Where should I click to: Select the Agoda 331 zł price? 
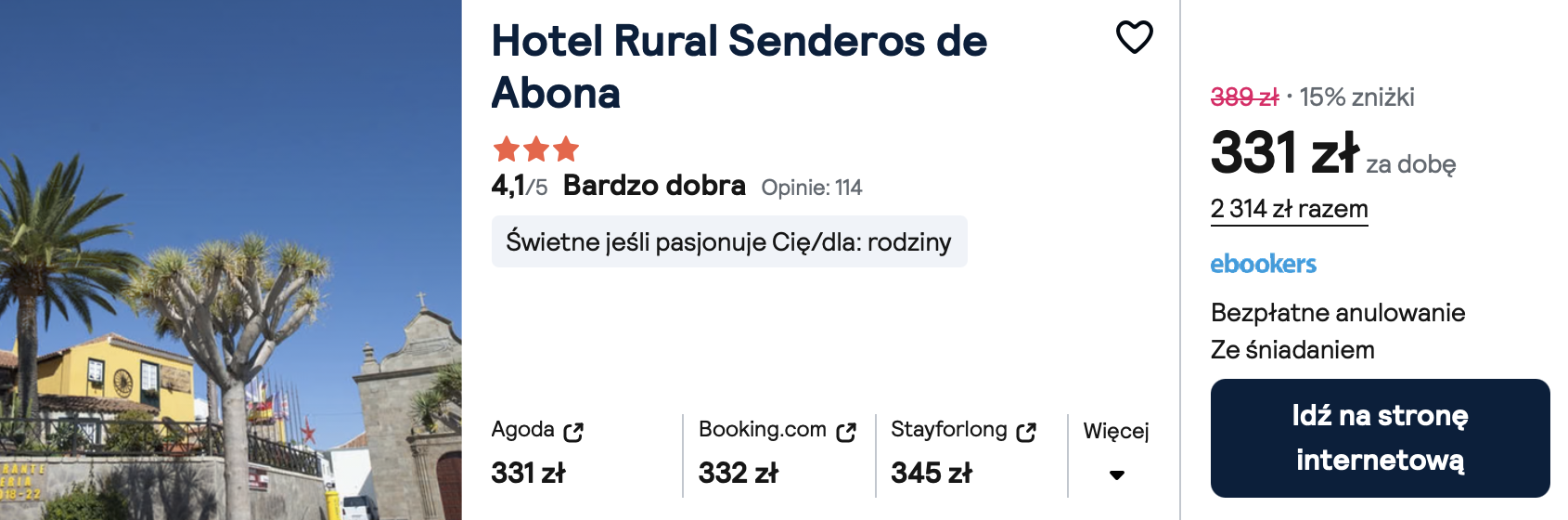(x=528, y=473)
